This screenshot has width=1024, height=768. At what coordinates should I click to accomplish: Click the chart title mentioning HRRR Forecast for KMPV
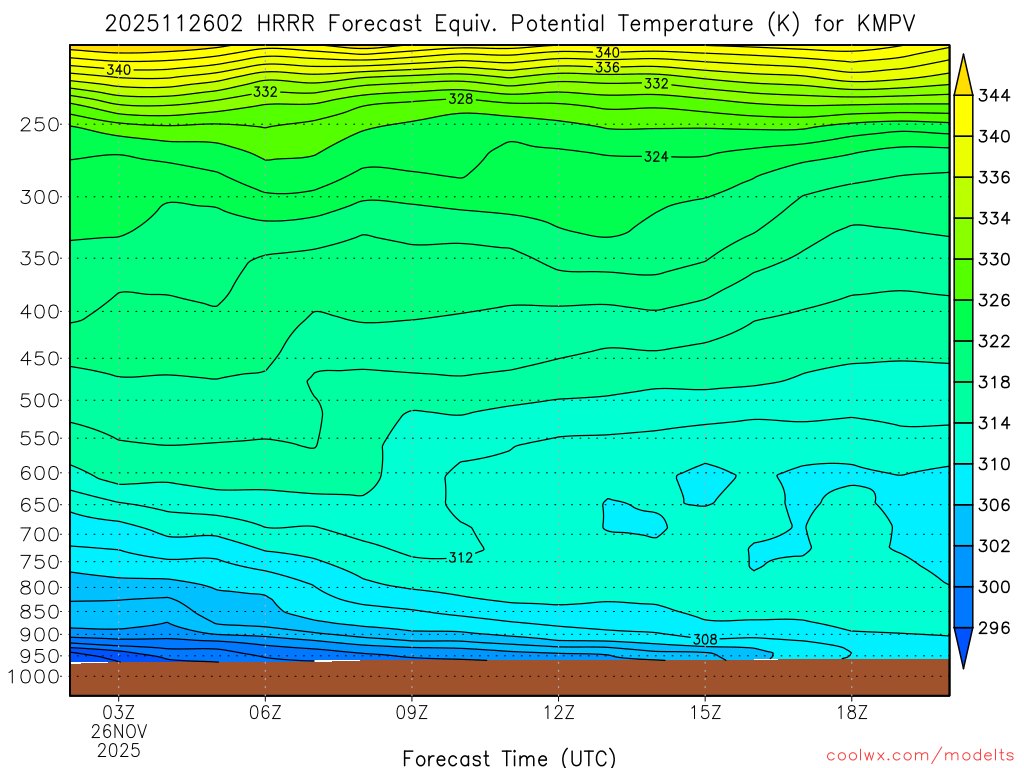510,24
